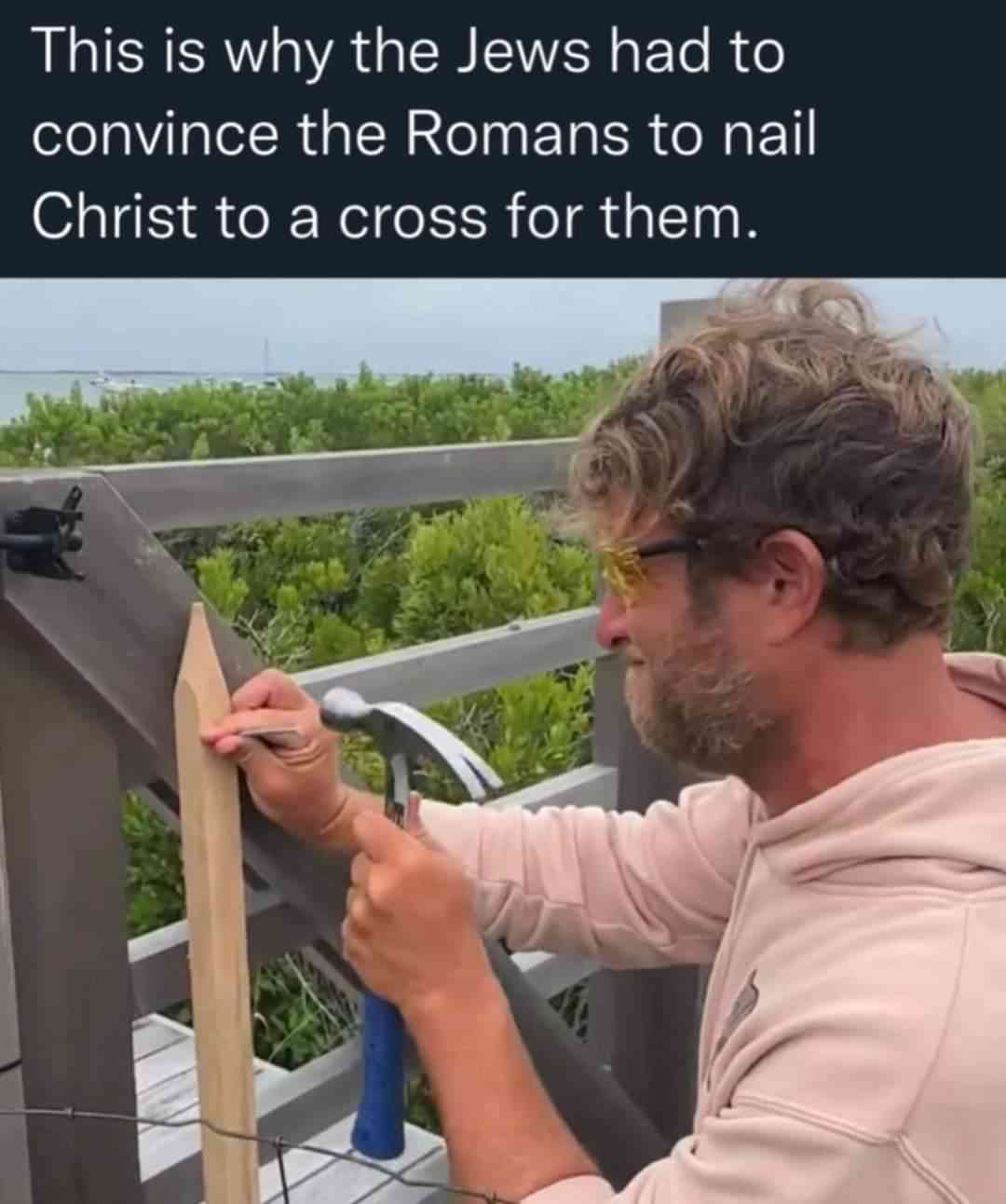Screen dimensions: 1006x1204
Task: Click the hand gripping the hammer
Action: pyautogui.click(x=410, y=909)
